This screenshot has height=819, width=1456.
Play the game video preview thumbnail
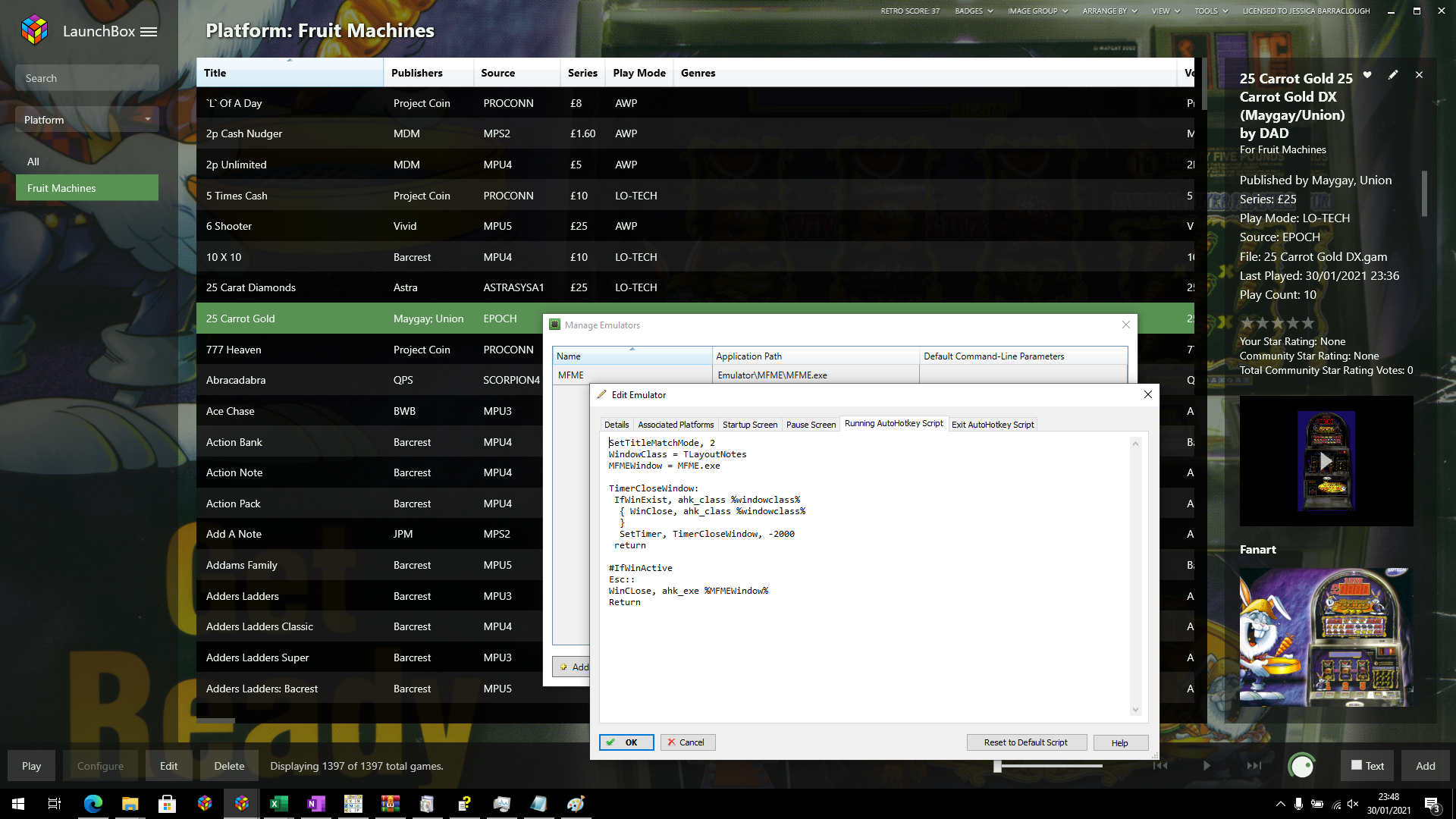coord(1326,461)
